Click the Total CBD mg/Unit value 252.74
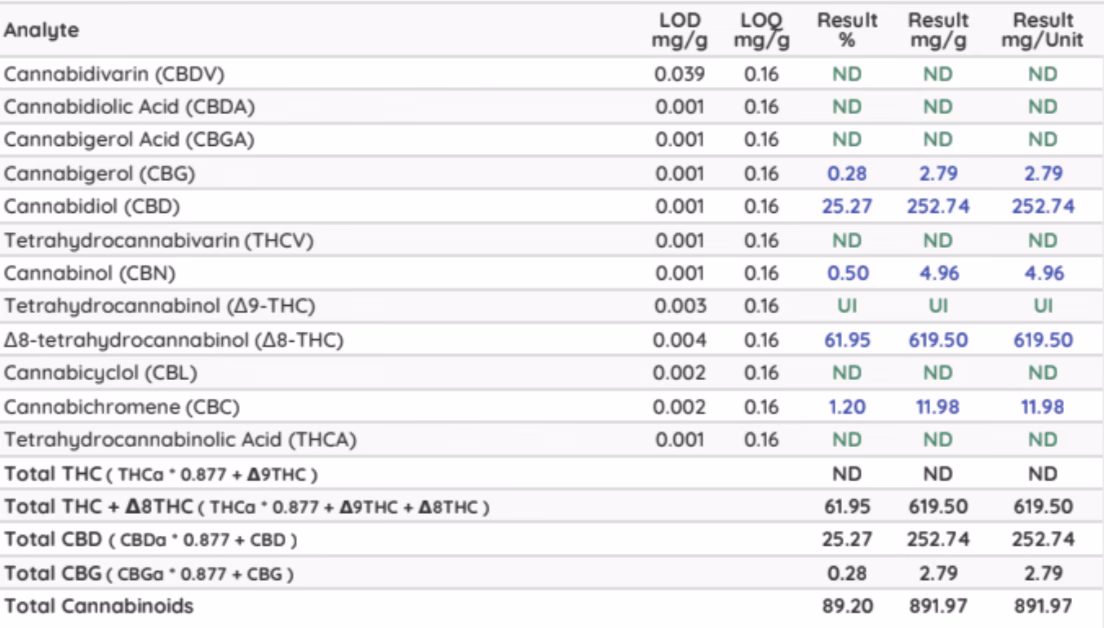Image resolution: width=1104 pixels, height=628 pixels. 1042,540
